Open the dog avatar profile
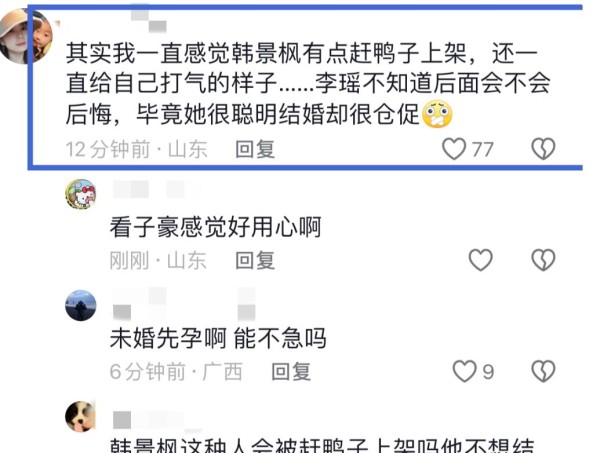The width and height of the screenshot is (600, 453). [81, 417]
